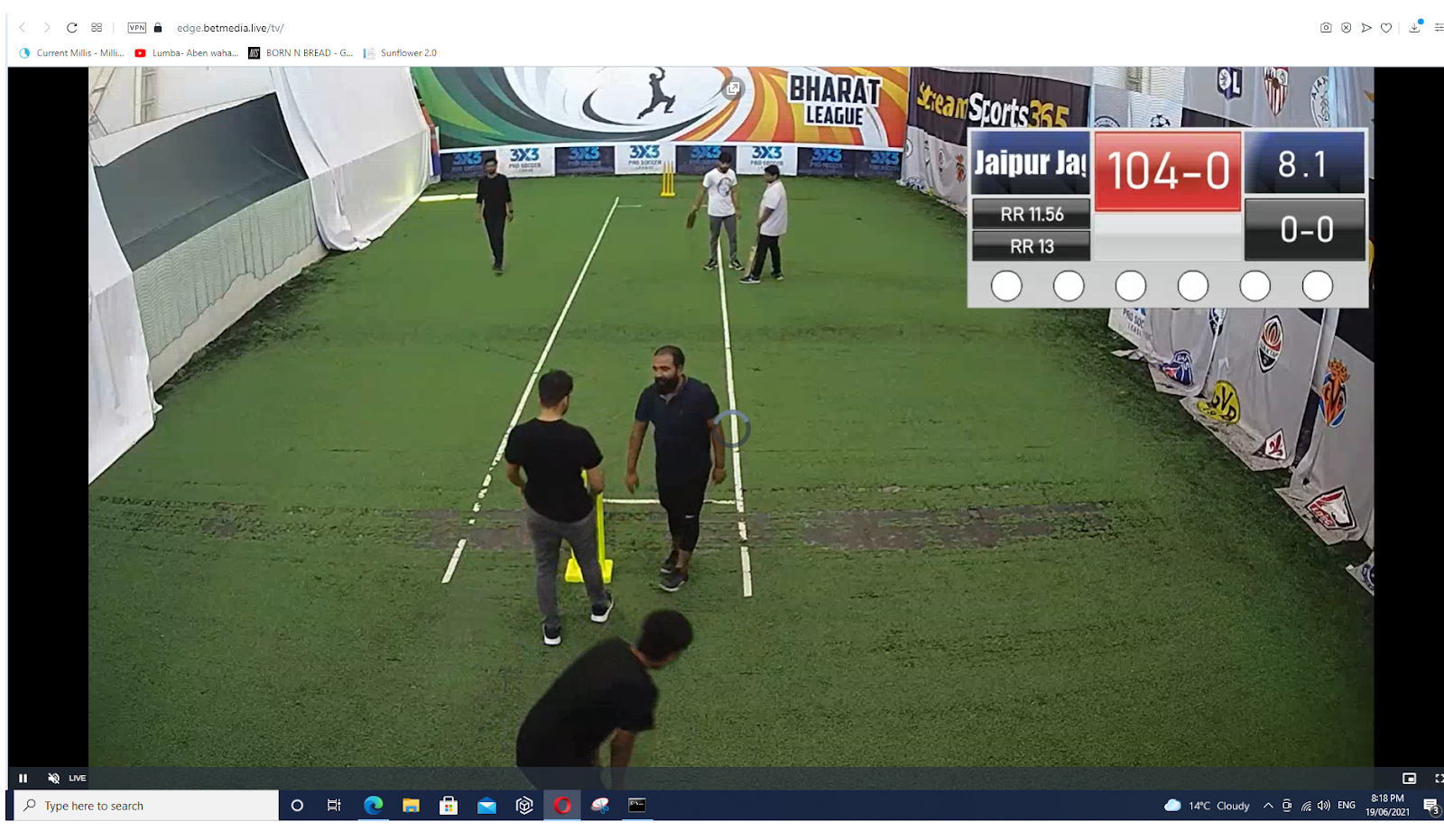Open the send-to-flow arrow icon
This screenshot has width=1444, height=840.
(1366, 28)
